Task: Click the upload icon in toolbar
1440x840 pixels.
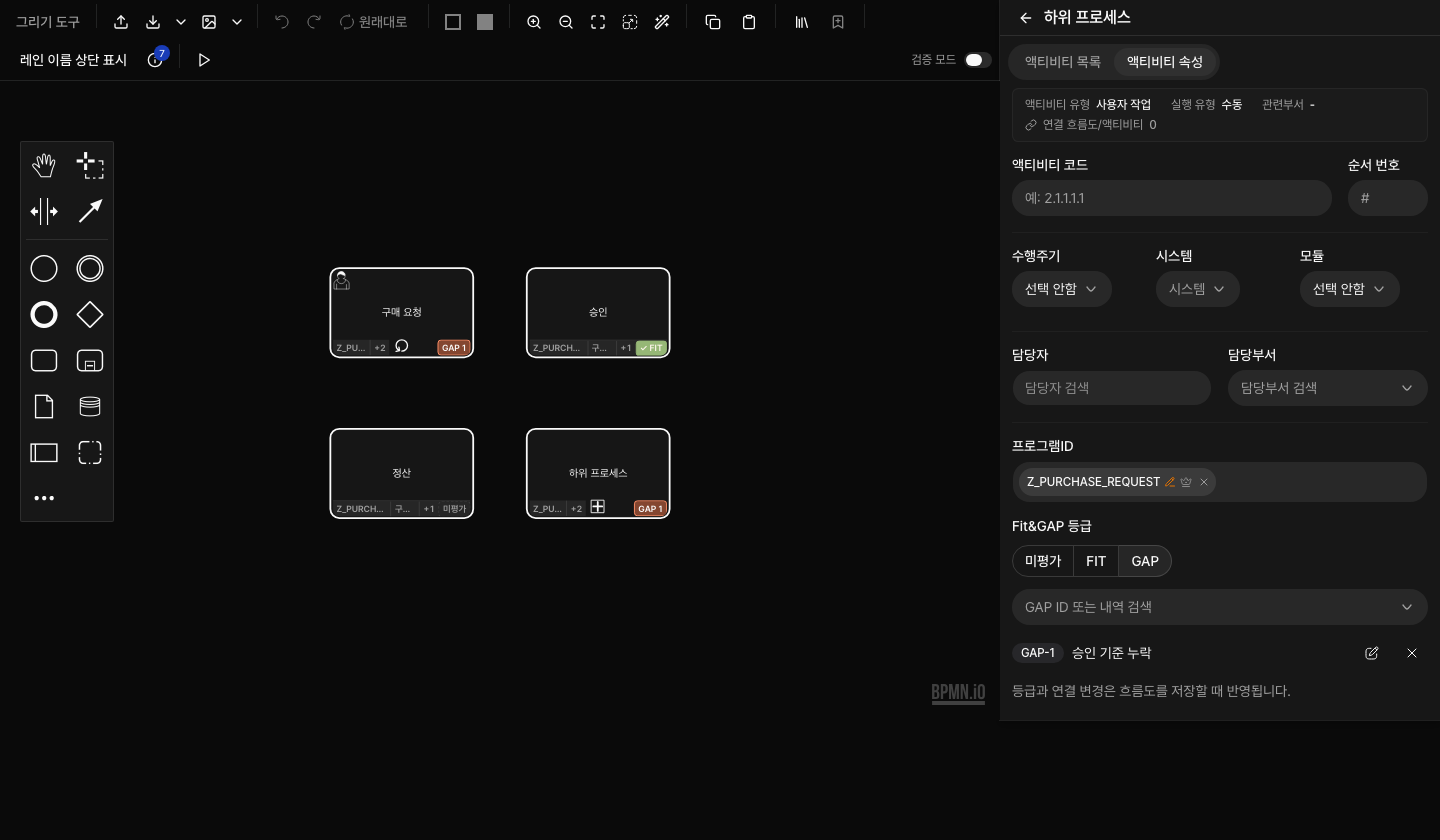Action: [121, 22]
